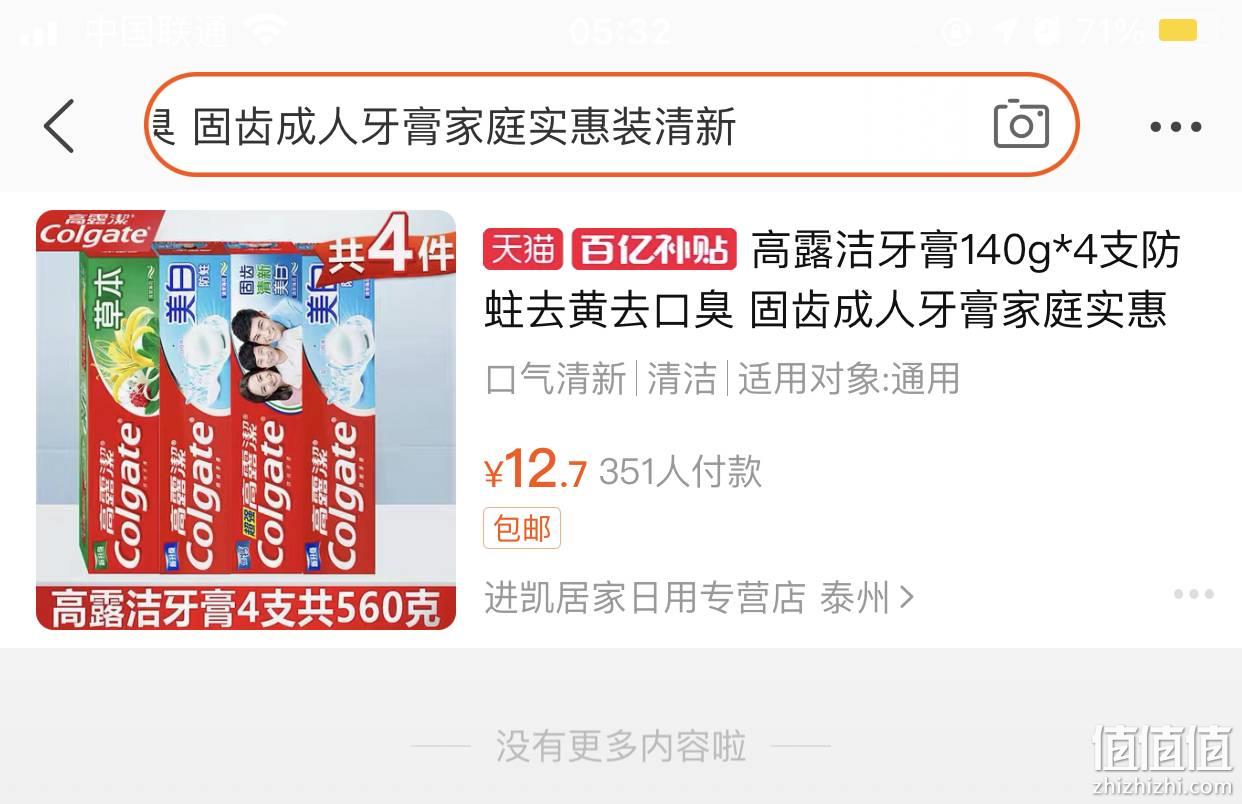Tap the back arrow icon
The height and width of the screenshot is (804, 1242).
click(59, 126)
